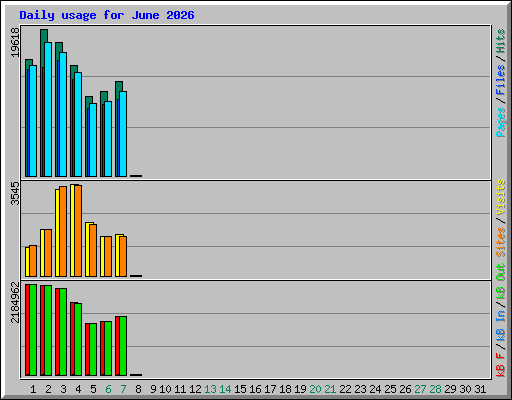
Task: Select the 3545 middle chart axis value
Action: [x=15, y=193]
